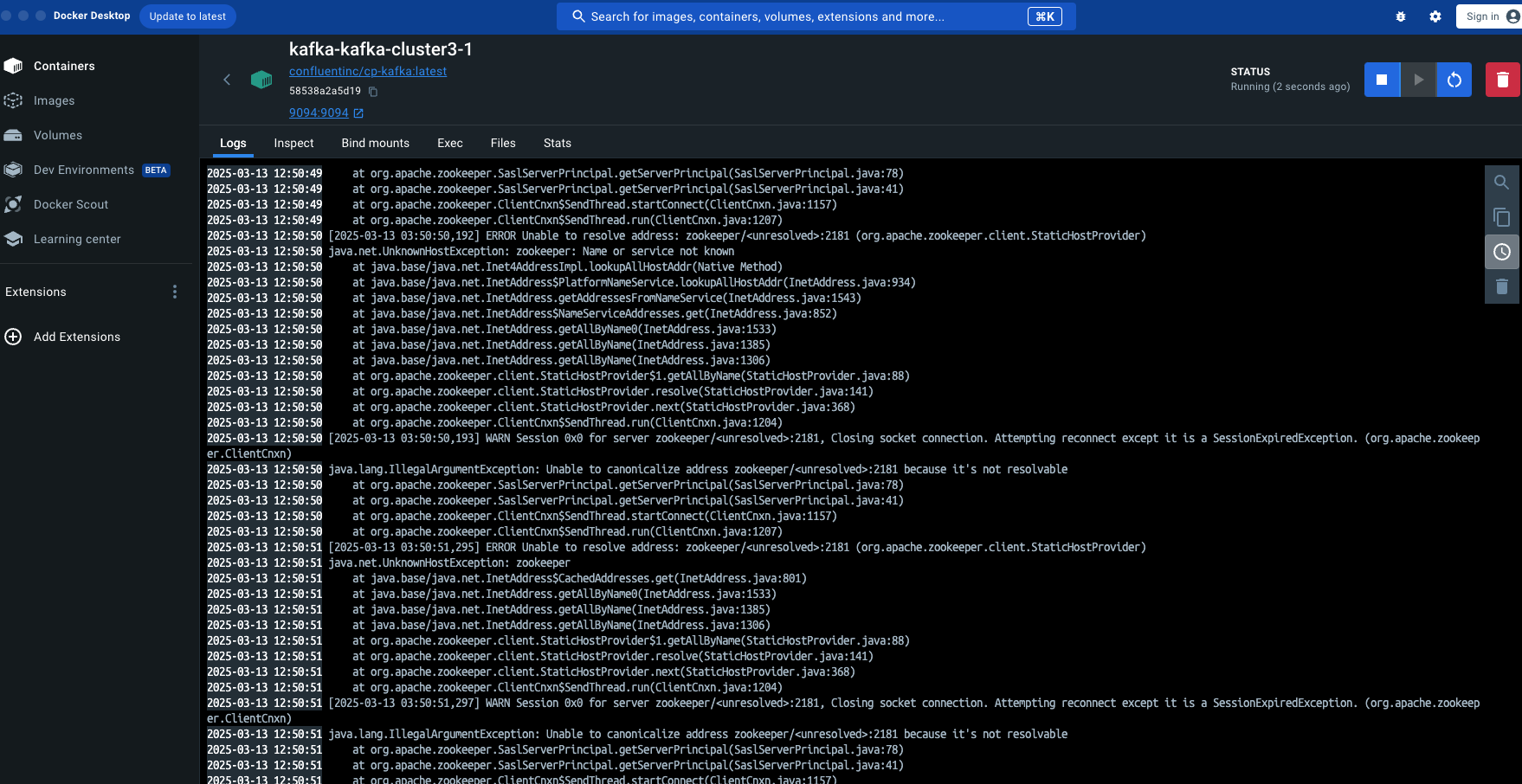Open settings gear in header

click(x=1435, y=16)
